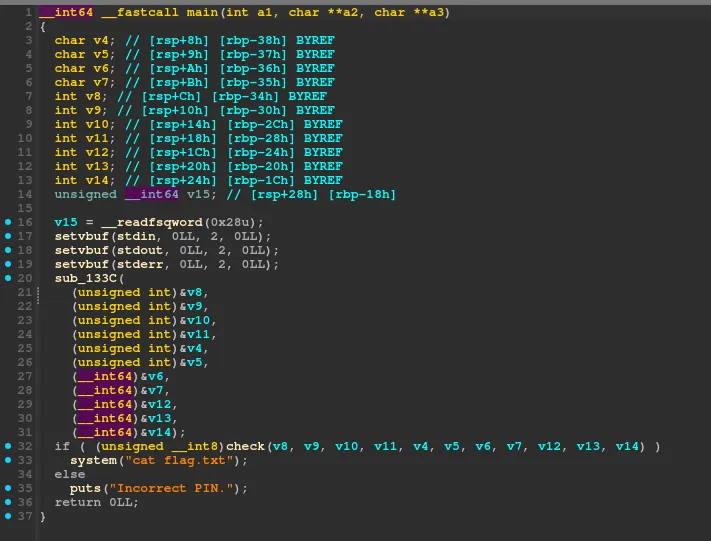Click the blue dot beside line 36
Screen dimensions: 711x541
coord(9,502)
